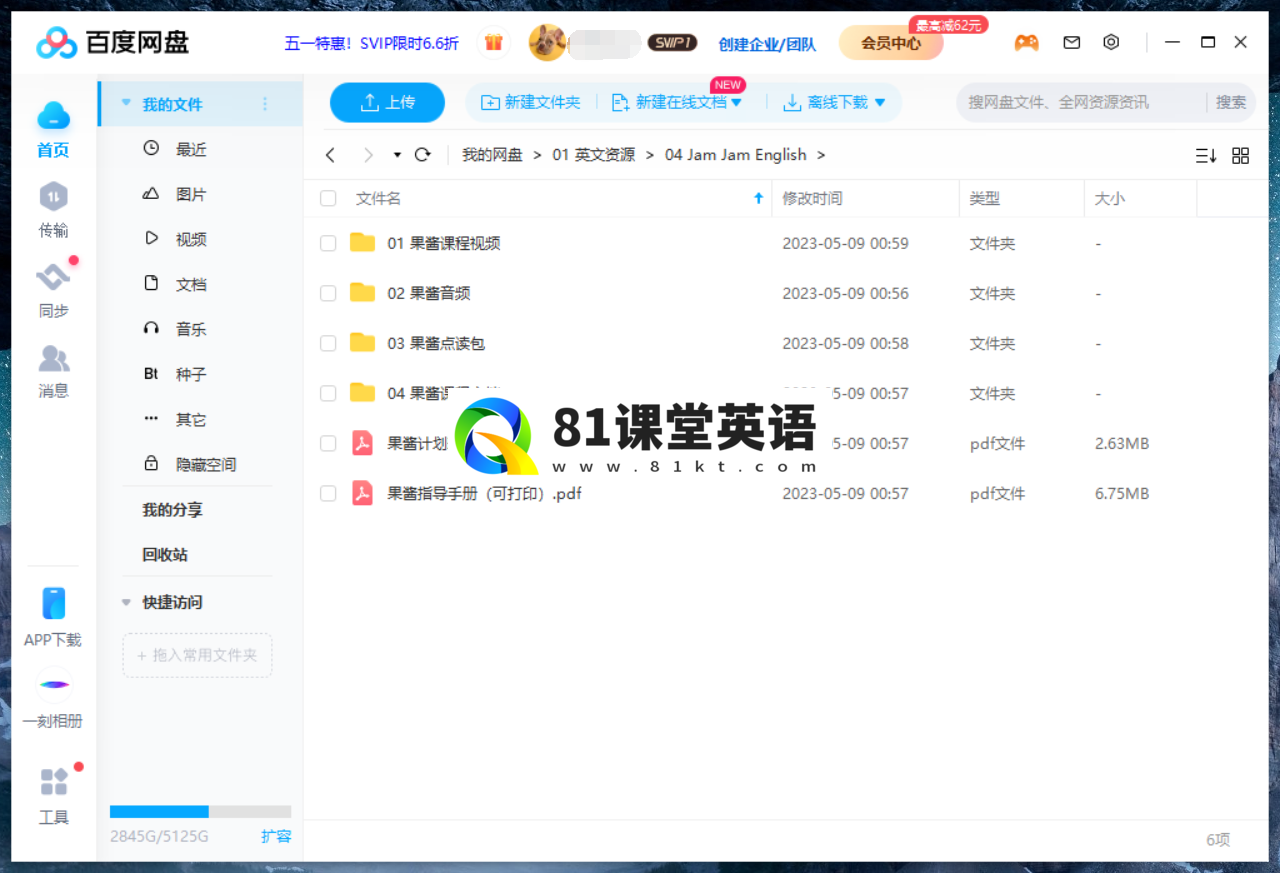The width and height of the screenshot is (1280, 873).
Task: Click the 新建文件夹 button
Action: (531, 102)
